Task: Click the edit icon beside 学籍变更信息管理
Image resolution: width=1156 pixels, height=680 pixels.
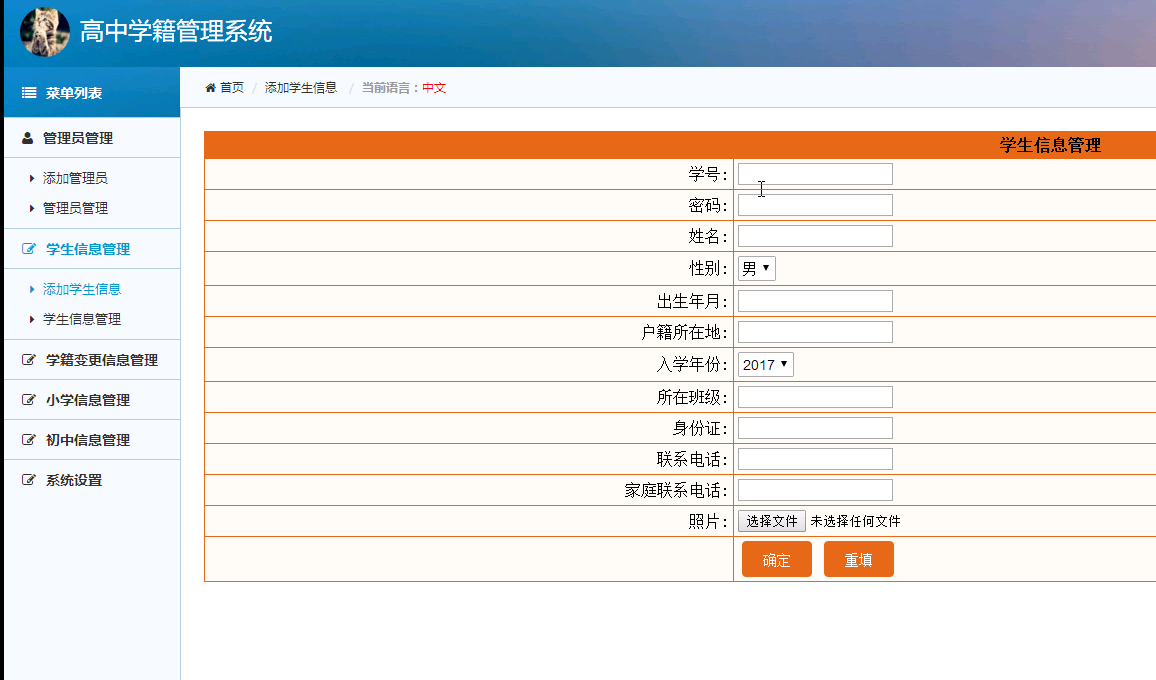Action: tap(29, 360)
